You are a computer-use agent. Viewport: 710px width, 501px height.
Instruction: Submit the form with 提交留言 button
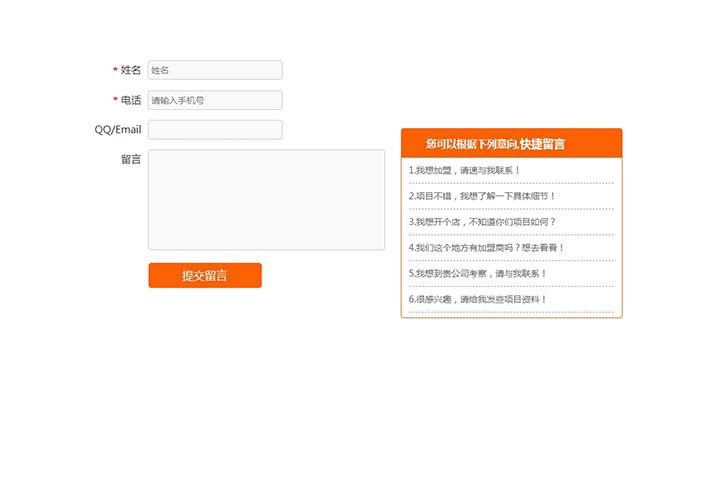(205, 275)
